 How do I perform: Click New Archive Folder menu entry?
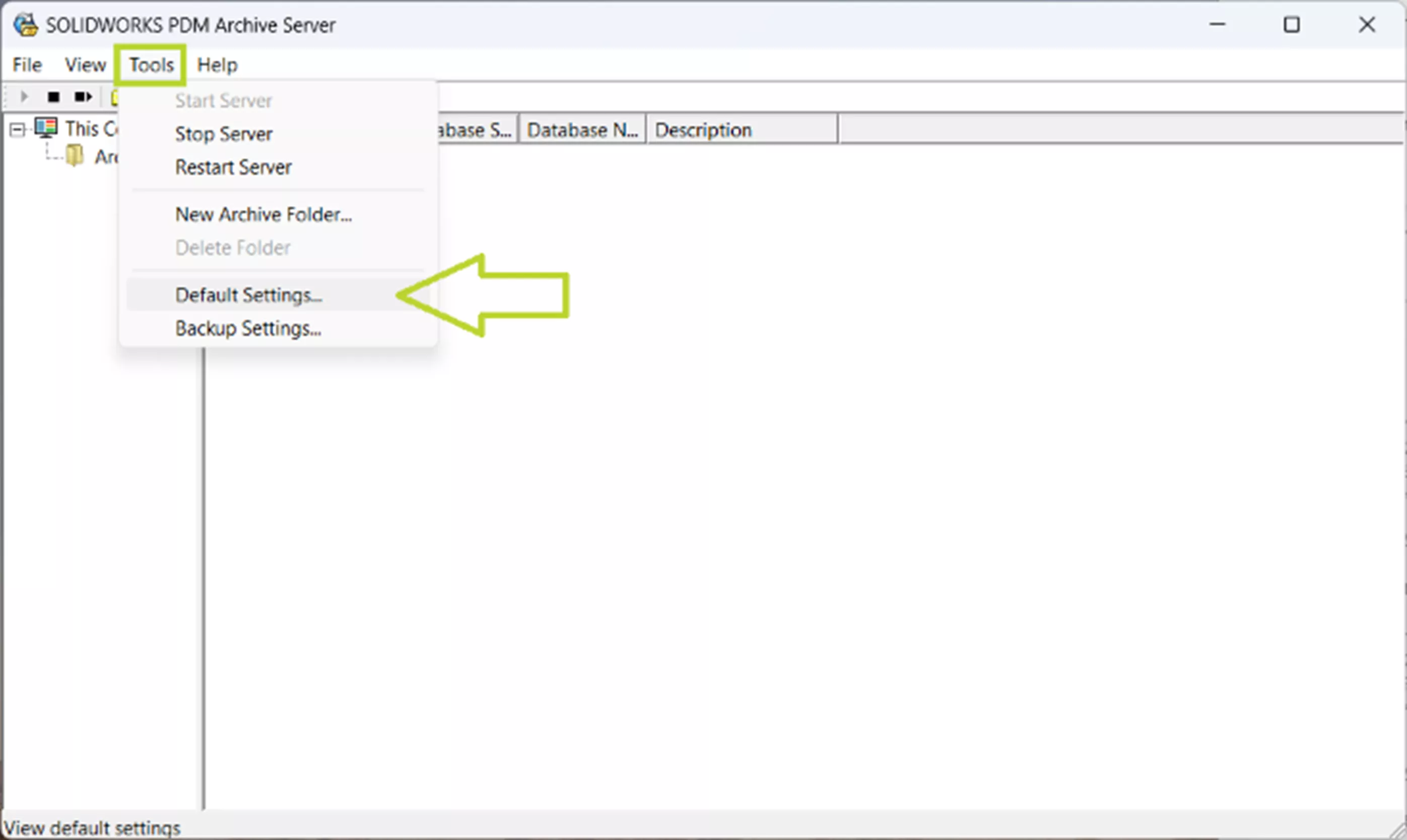(263, 214)
